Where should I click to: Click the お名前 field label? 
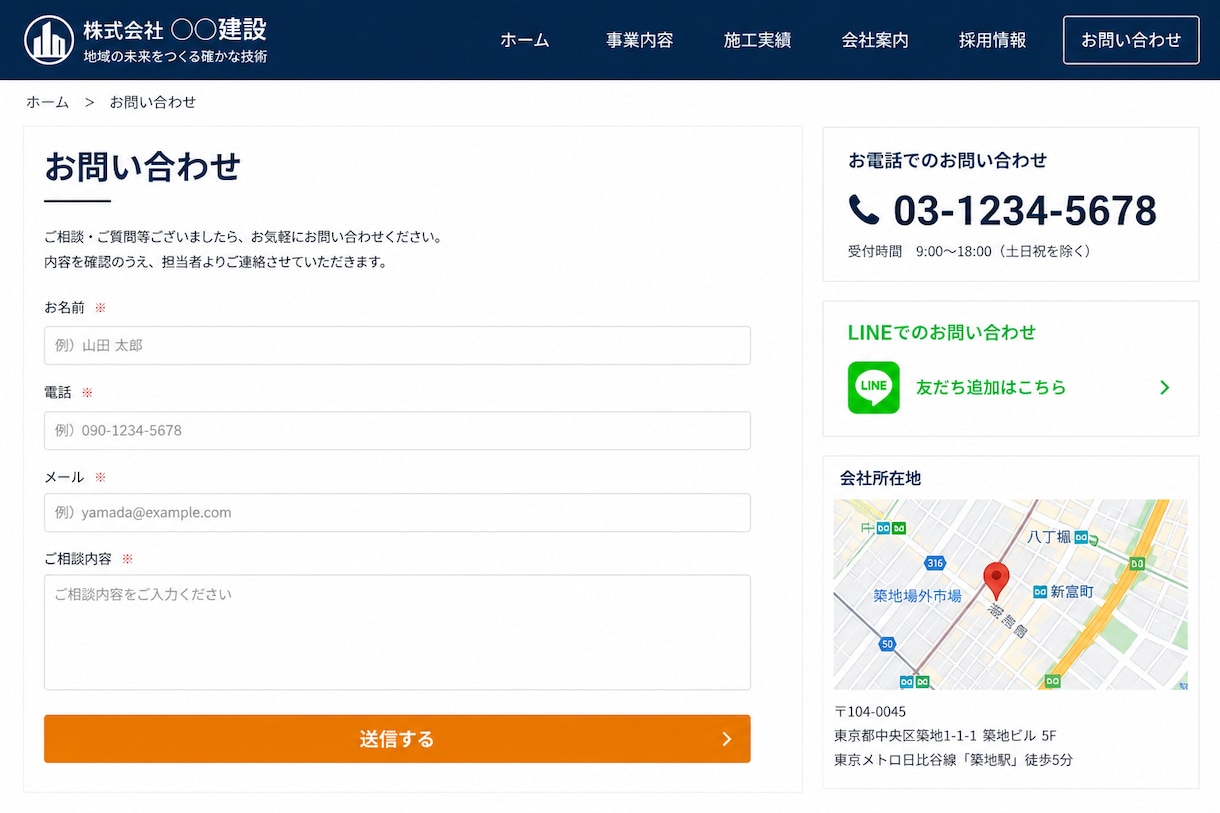point(64,307)
